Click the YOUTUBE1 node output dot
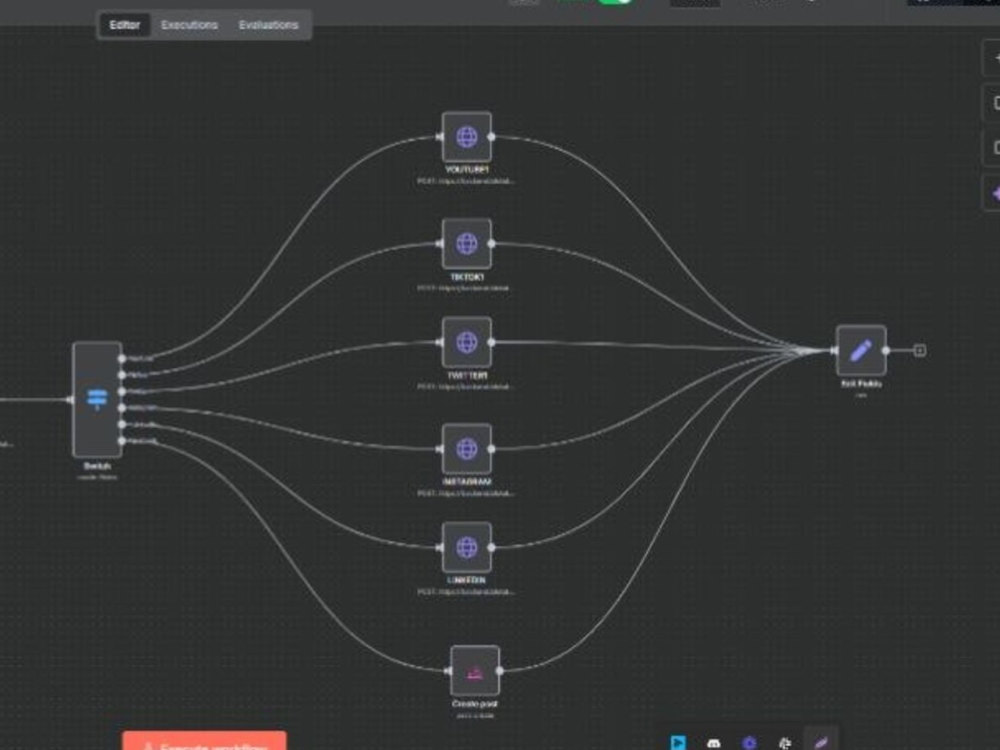Screen dimensions: 1000x750 (x=491, y=137)
